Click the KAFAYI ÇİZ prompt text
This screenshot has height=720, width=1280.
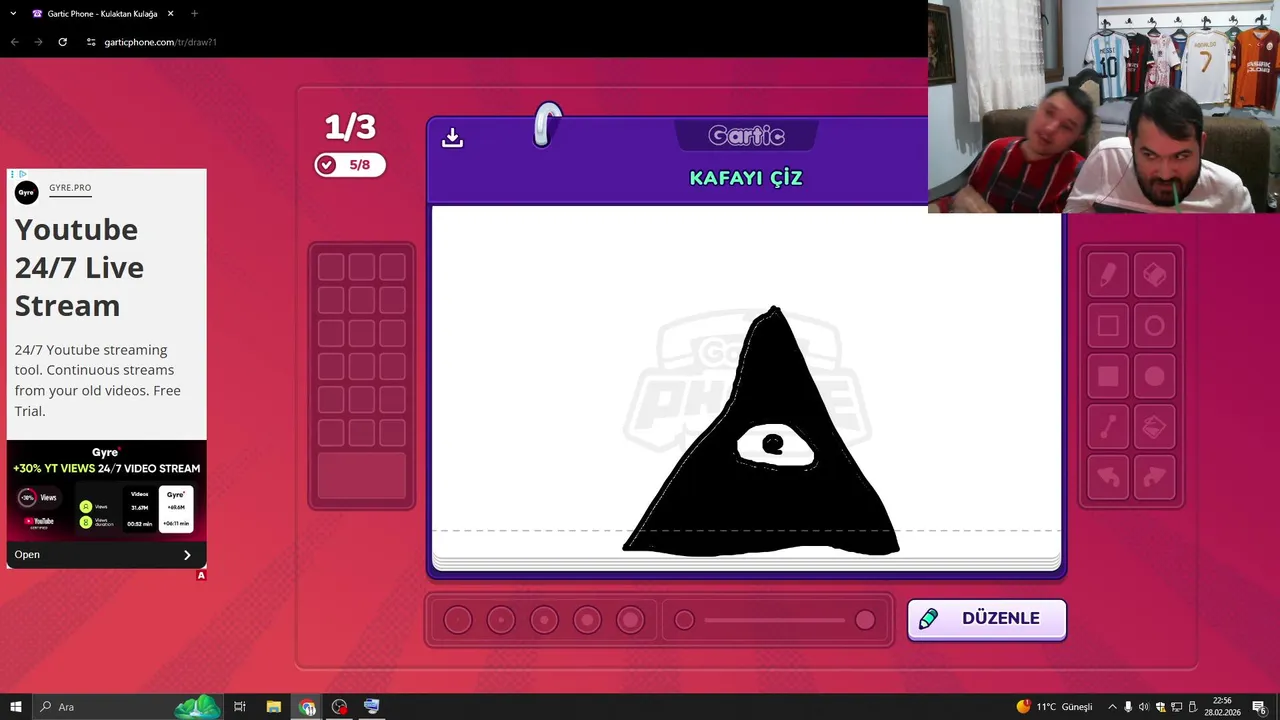tap(746, 178)
